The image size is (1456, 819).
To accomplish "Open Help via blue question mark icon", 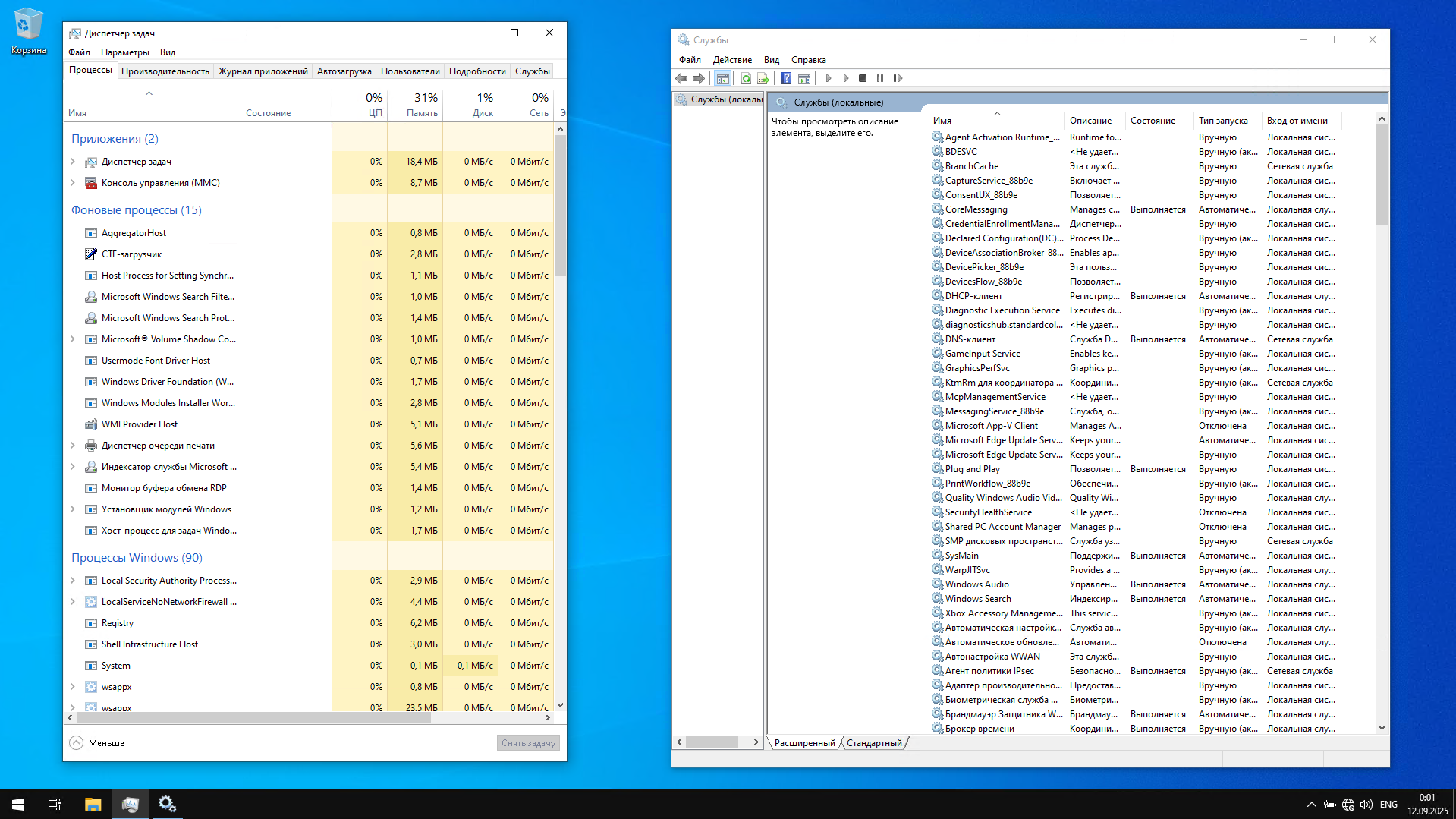I will click(x=787, y=78).
